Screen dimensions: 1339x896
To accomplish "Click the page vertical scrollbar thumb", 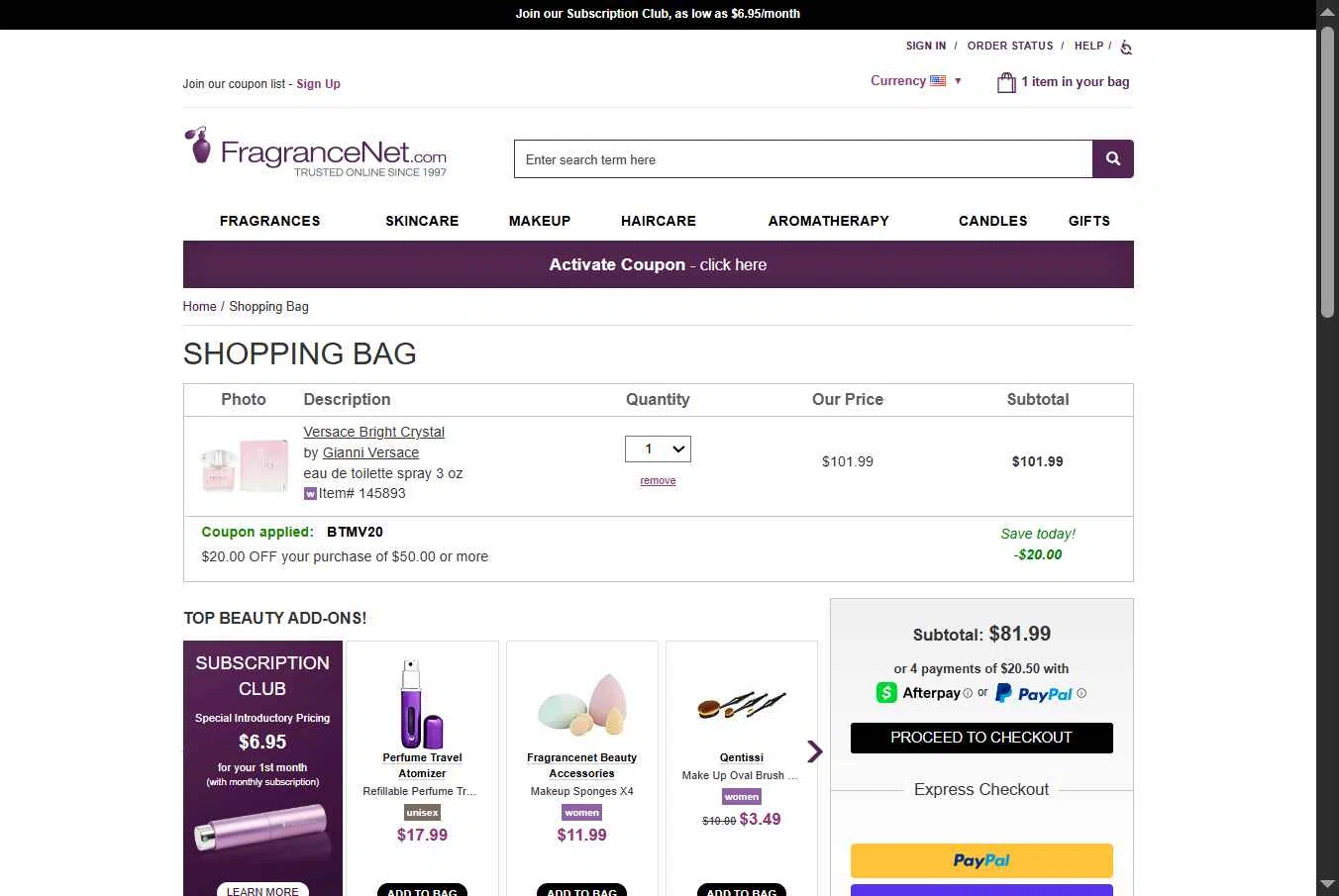I will [1327, 173].
